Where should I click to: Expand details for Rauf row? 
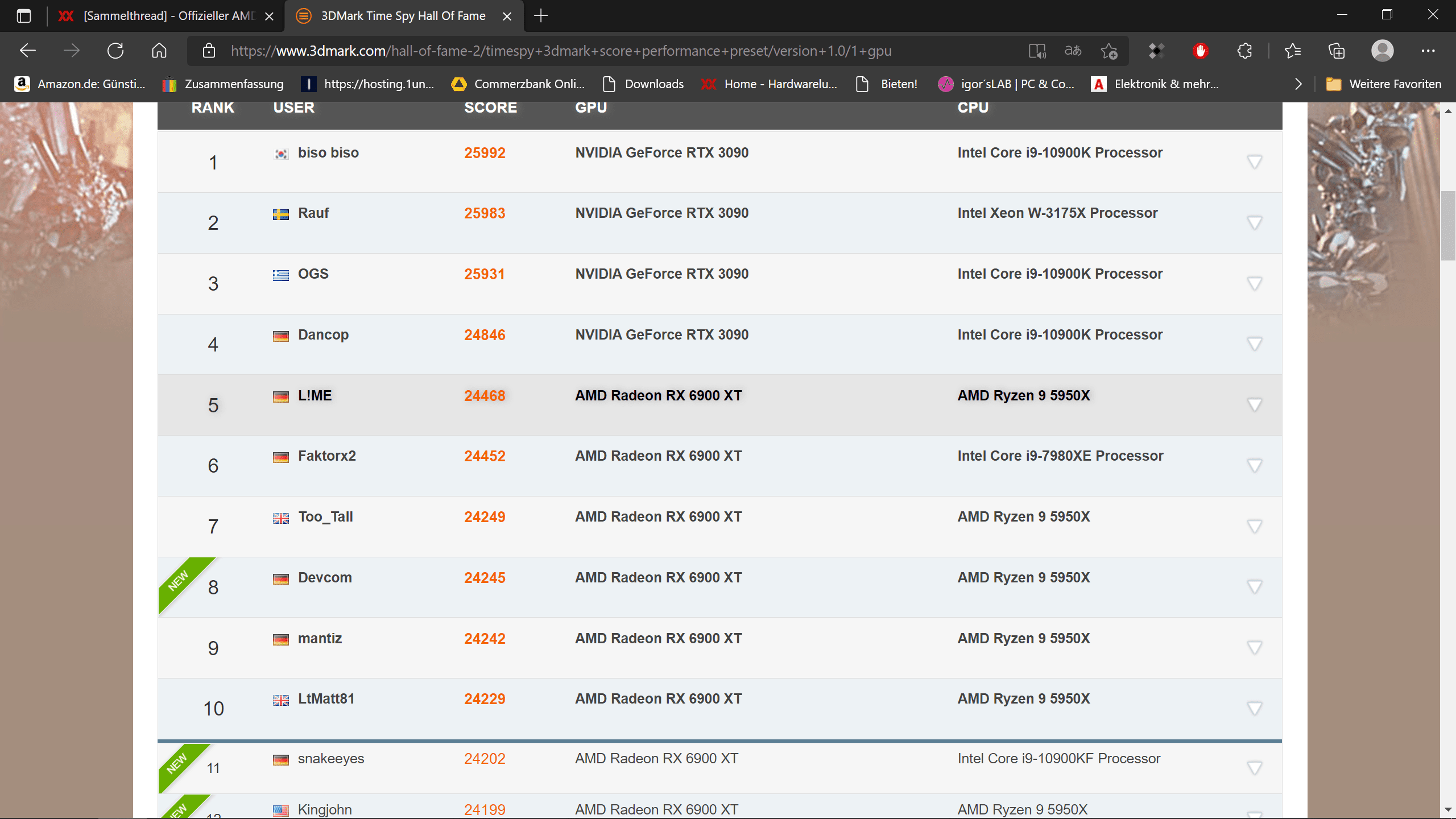coord(1255,222)
